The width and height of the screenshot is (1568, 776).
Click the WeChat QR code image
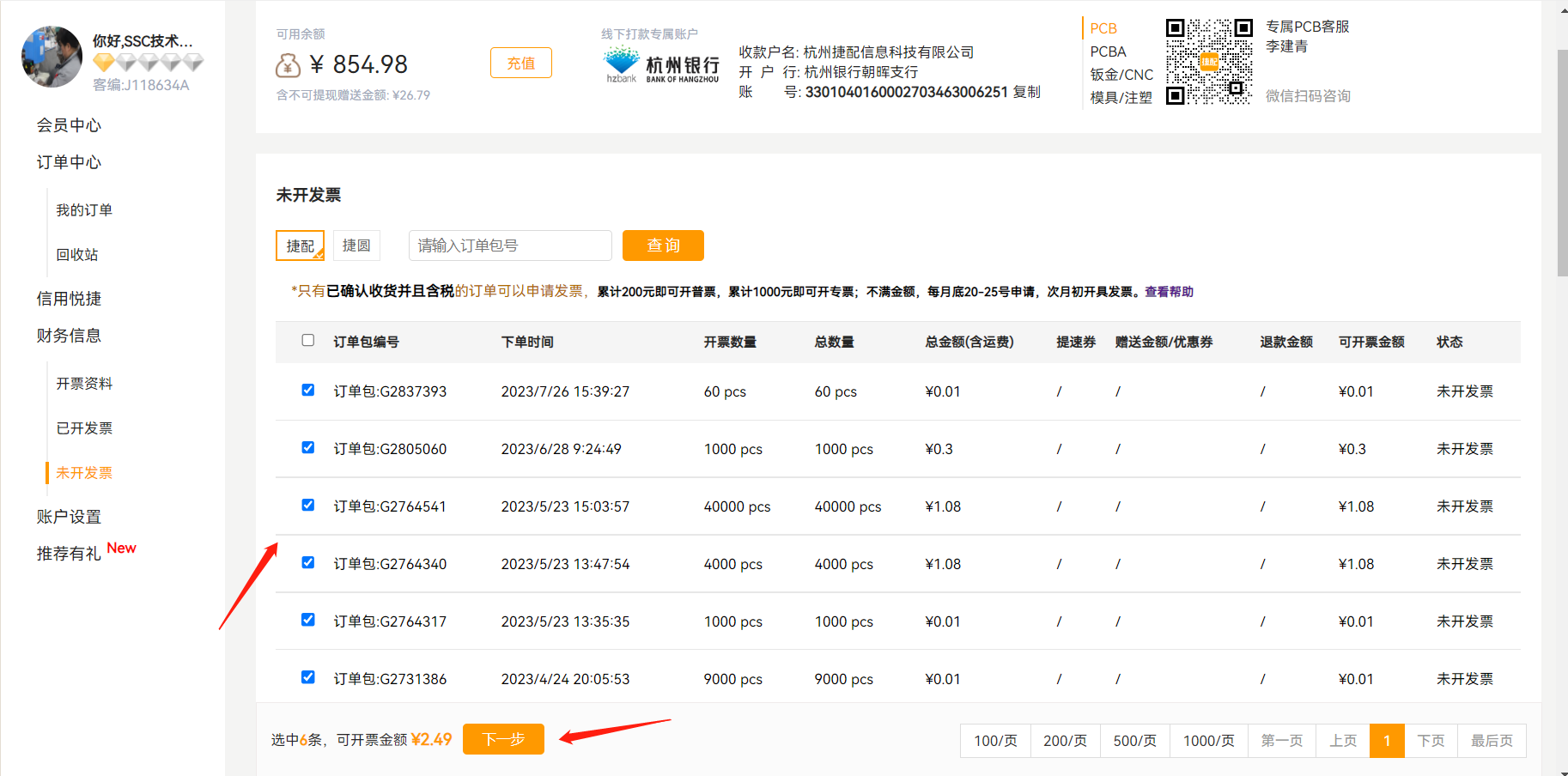tap(1208, 62)
